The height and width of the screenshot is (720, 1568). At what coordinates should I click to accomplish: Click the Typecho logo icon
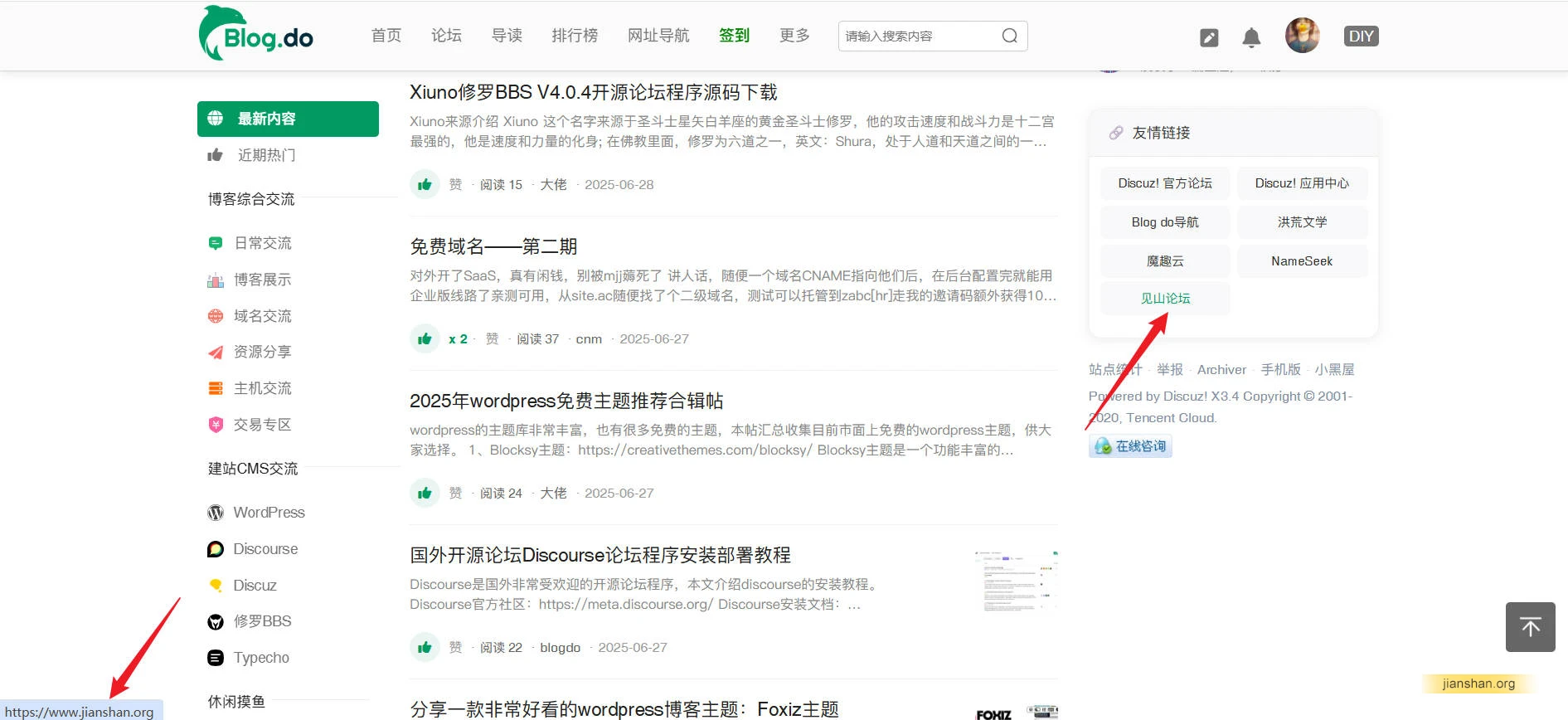tap(216, 658)
